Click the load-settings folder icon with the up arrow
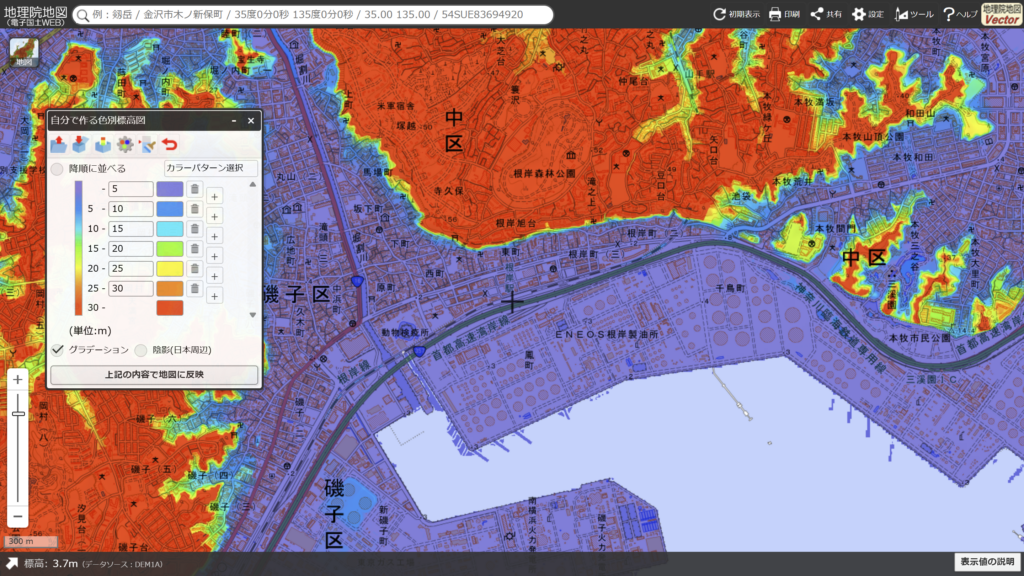The image size is (1024, 576). click(x=59, y=144)
